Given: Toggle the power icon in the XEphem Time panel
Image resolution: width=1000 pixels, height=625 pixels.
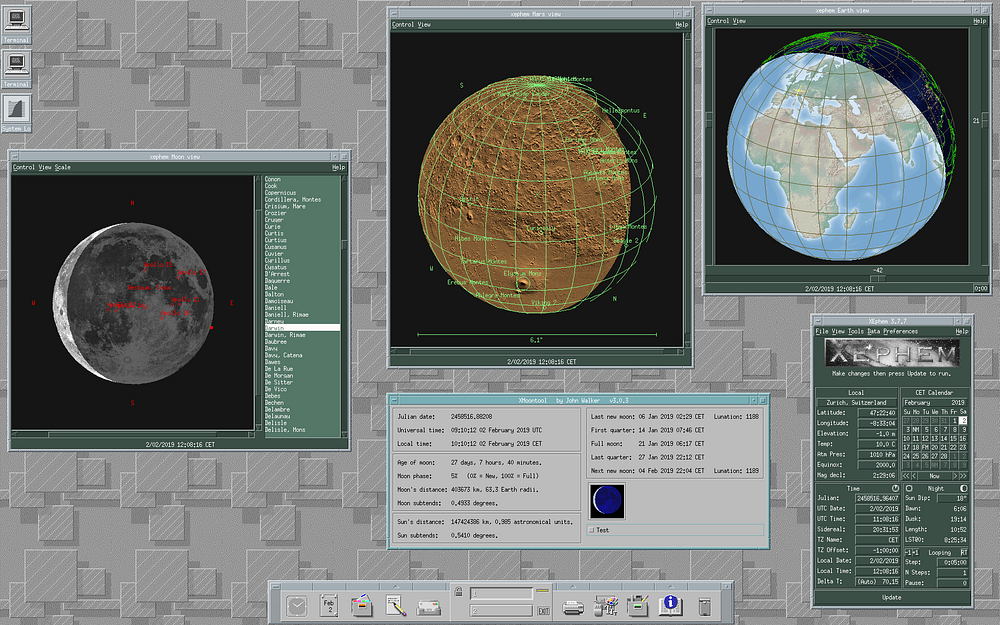Looking at the screenshot, I should click(895, 488).
